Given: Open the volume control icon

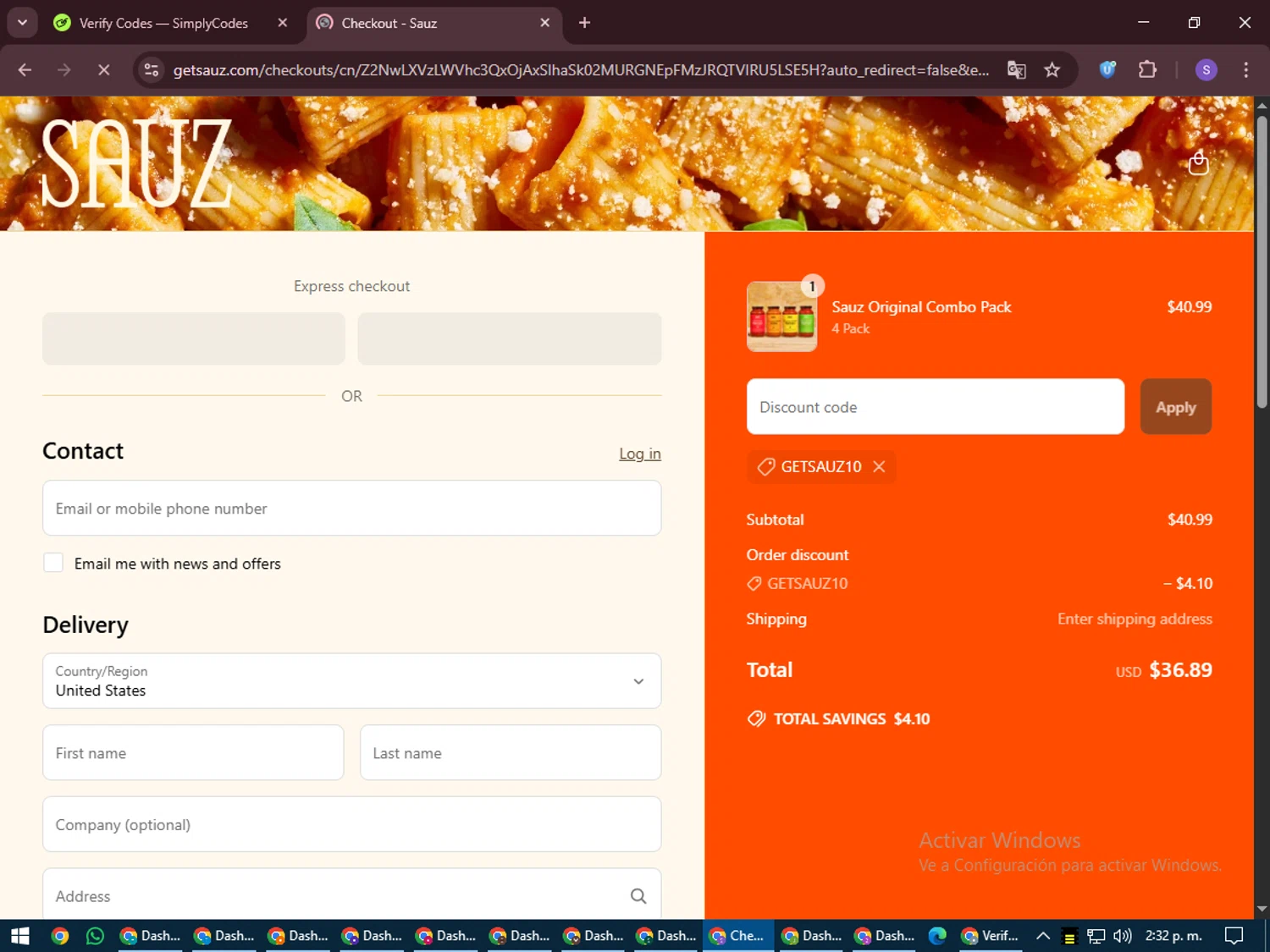Looking at the screenshot, I should click(1123, 936).
